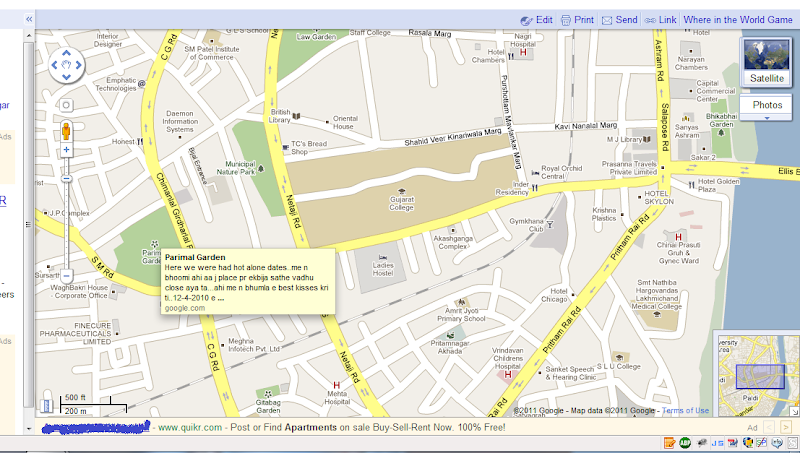800x453 pixels.
Task: Click the Pritamnagar Akhada label
Action: 449,347
